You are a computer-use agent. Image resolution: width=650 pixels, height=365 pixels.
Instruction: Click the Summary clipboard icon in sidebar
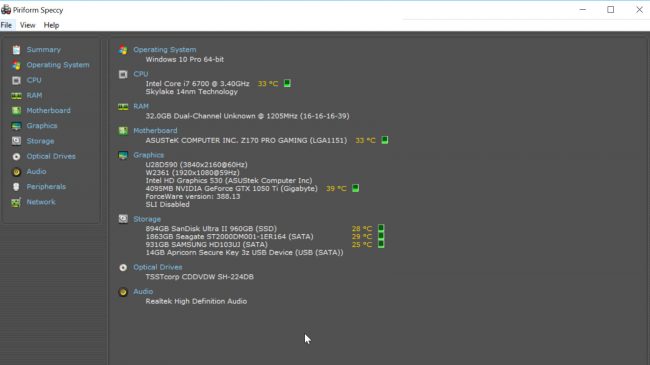(16, 50)
